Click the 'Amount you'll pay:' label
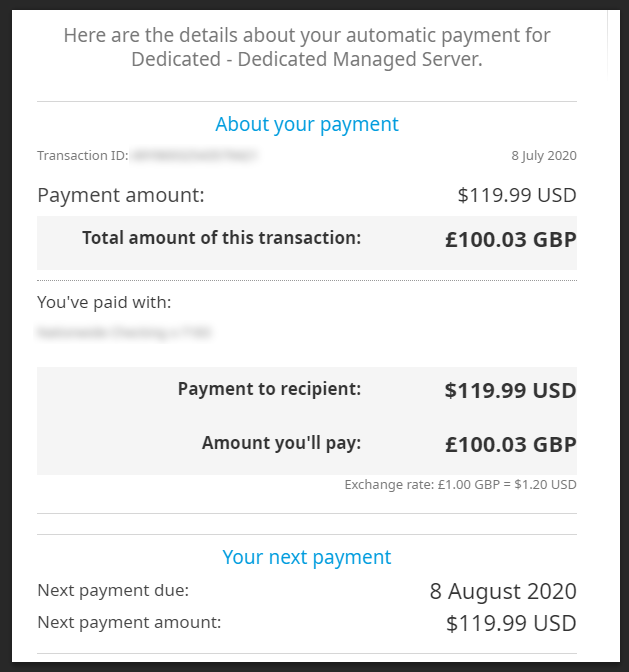 pyautogui.click(x=282, y=443)
